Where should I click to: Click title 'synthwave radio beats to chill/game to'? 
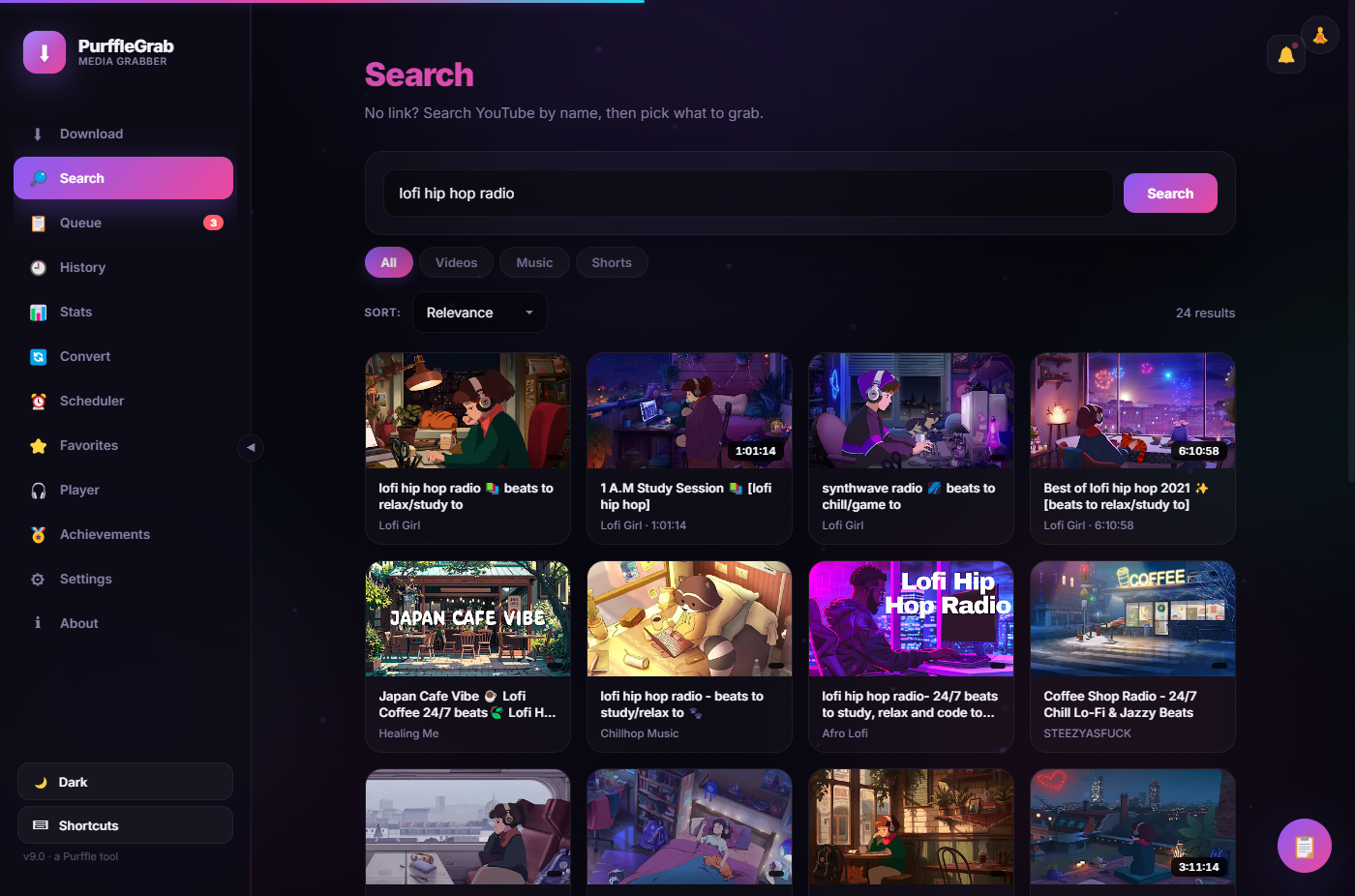(909, 496)
